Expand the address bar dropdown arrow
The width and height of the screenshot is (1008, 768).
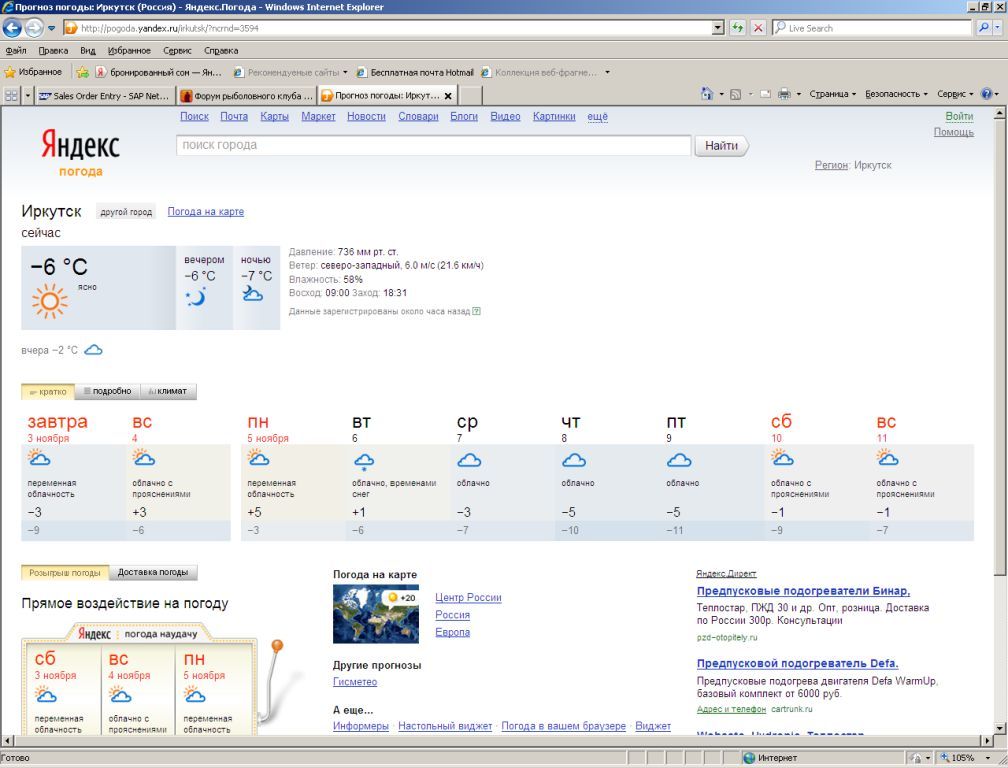(718, 28)
